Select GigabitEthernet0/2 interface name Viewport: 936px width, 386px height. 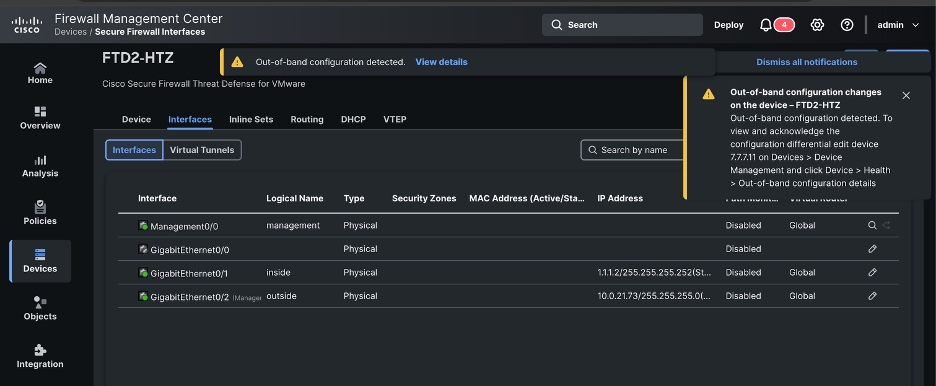190,297
